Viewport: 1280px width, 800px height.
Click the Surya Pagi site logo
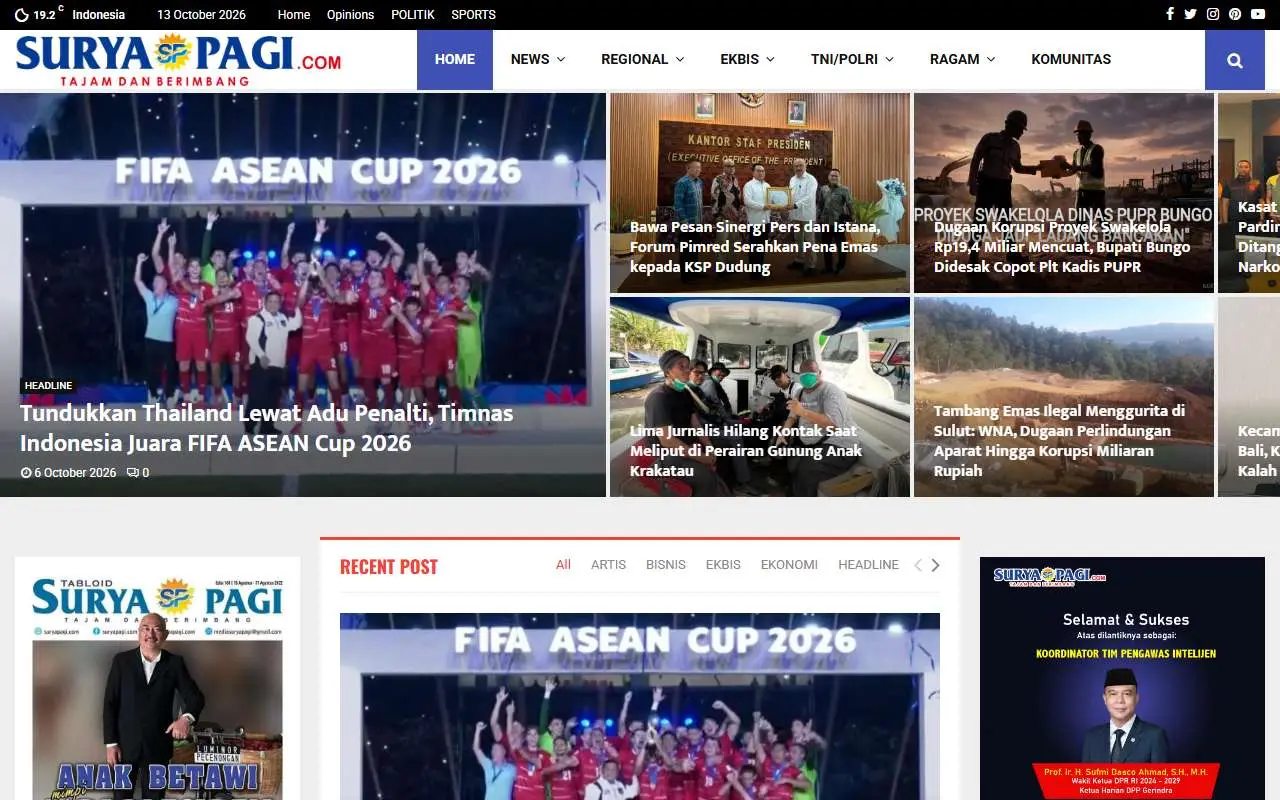coord(178,60)
